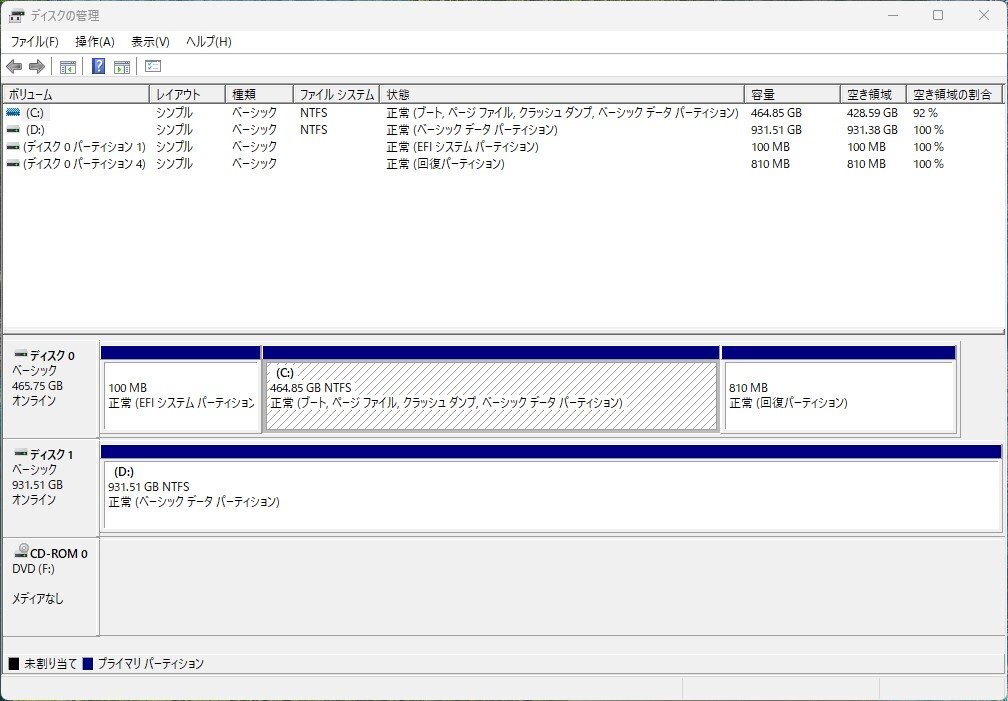1008x701 pixels.
Task: Open the Help toolbar icon
Action: pos(98,66)
